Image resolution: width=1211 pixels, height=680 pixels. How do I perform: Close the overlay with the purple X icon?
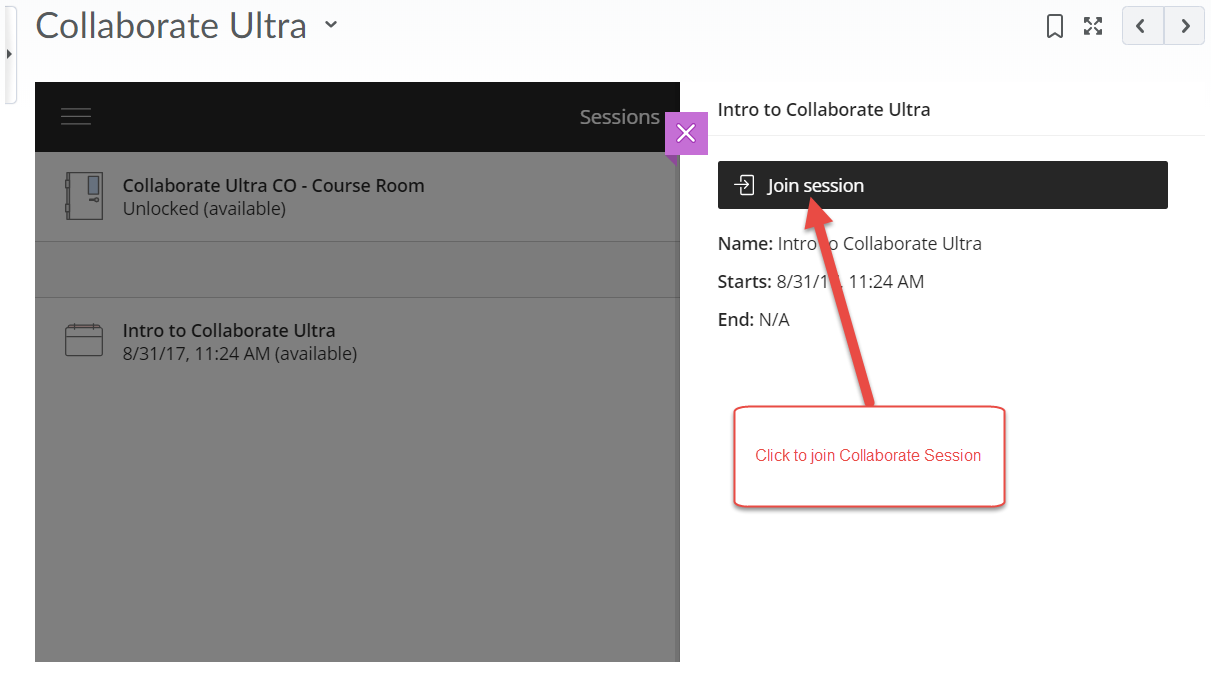pos(686,132)
